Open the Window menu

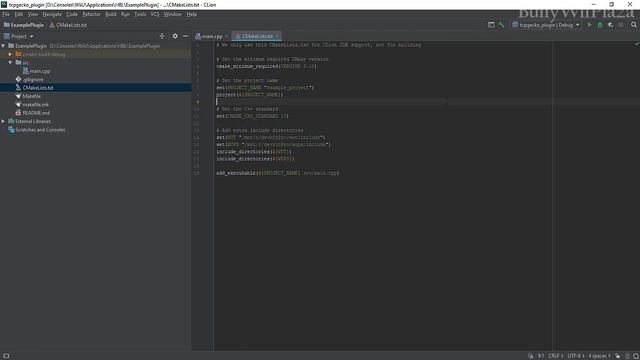click(172, 14)
